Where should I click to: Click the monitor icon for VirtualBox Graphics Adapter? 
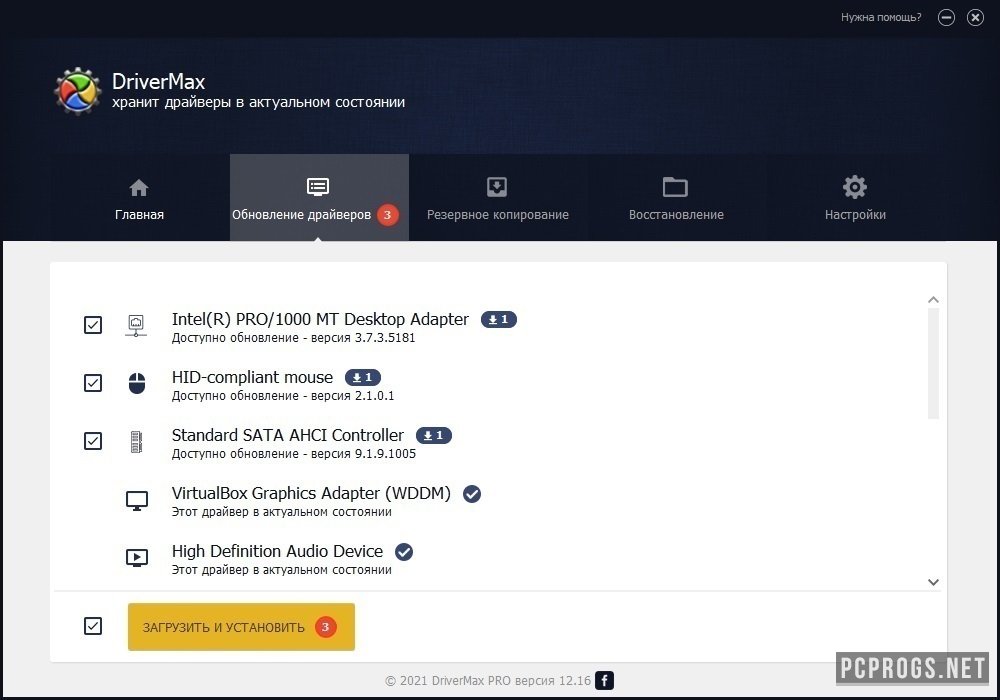pos(136,499)
